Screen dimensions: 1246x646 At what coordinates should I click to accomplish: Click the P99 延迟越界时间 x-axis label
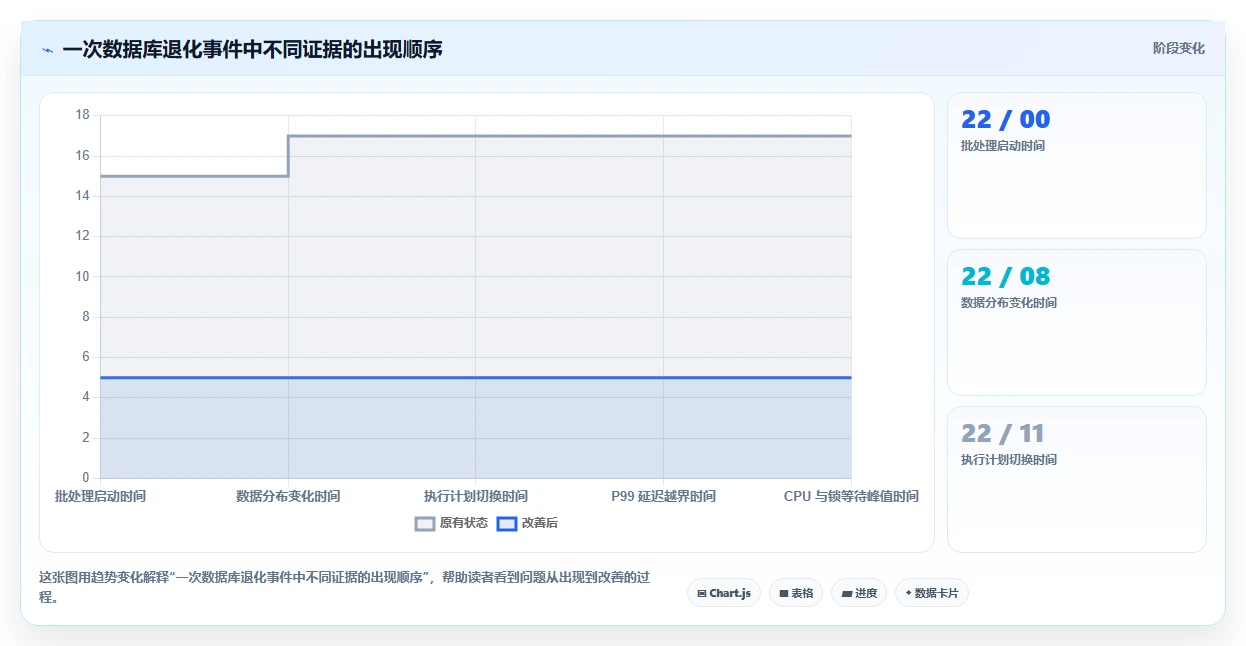(x=664, y=496)
